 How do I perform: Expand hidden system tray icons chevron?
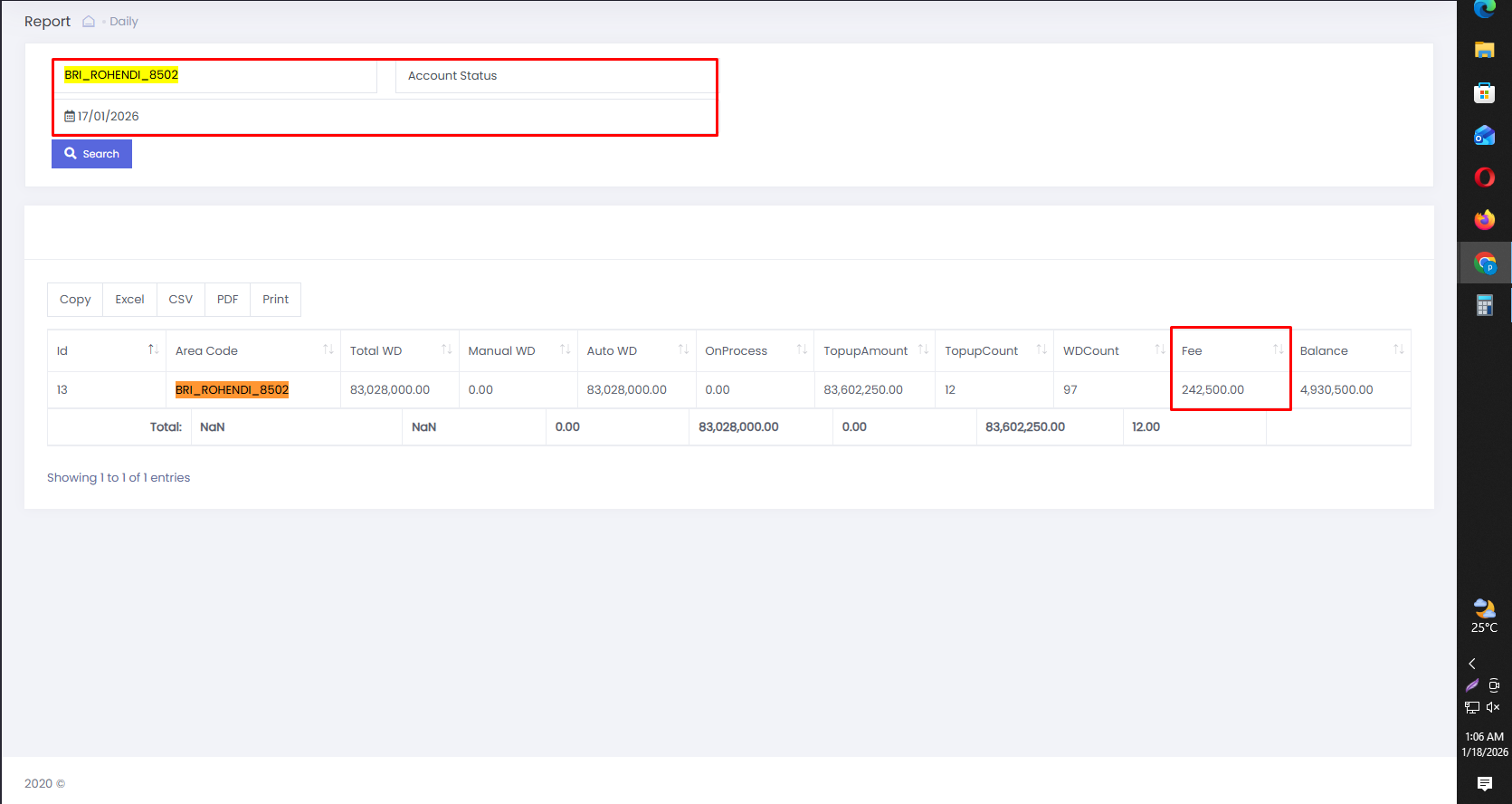click(1472, 664)
